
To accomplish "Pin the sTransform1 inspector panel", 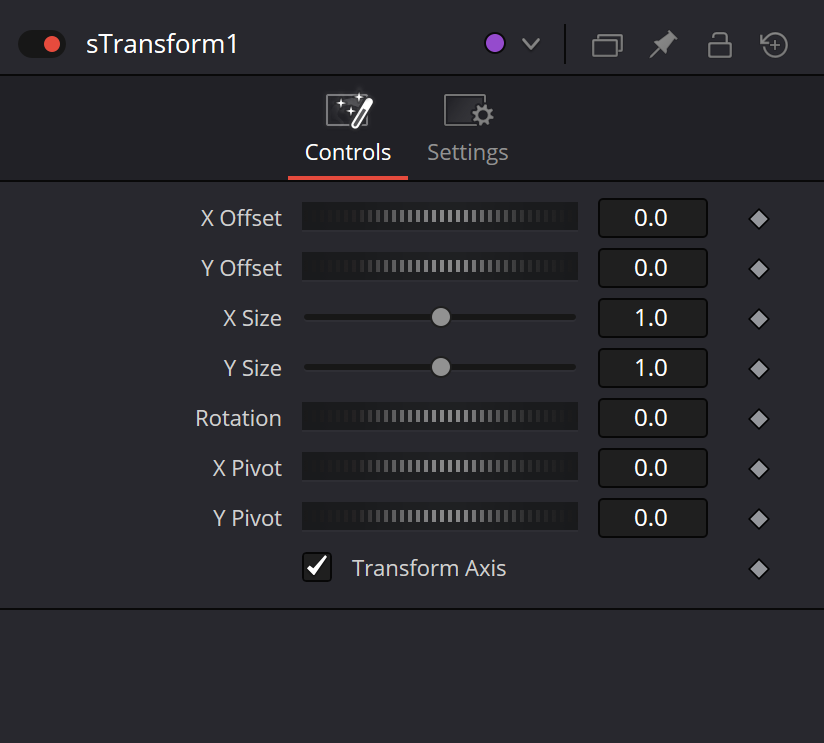I will pos(663,44).
